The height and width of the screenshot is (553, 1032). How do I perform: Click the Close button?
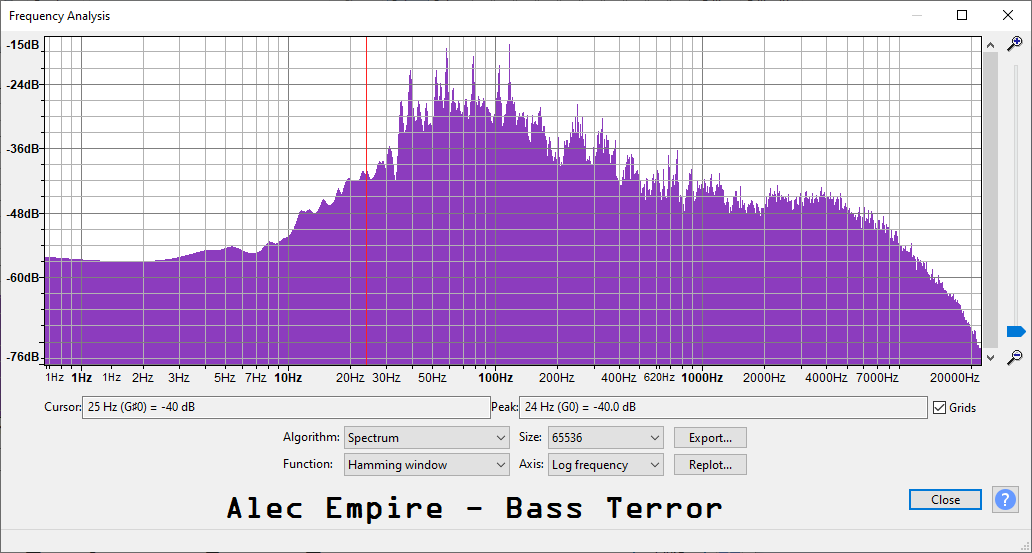pos(945,500)
